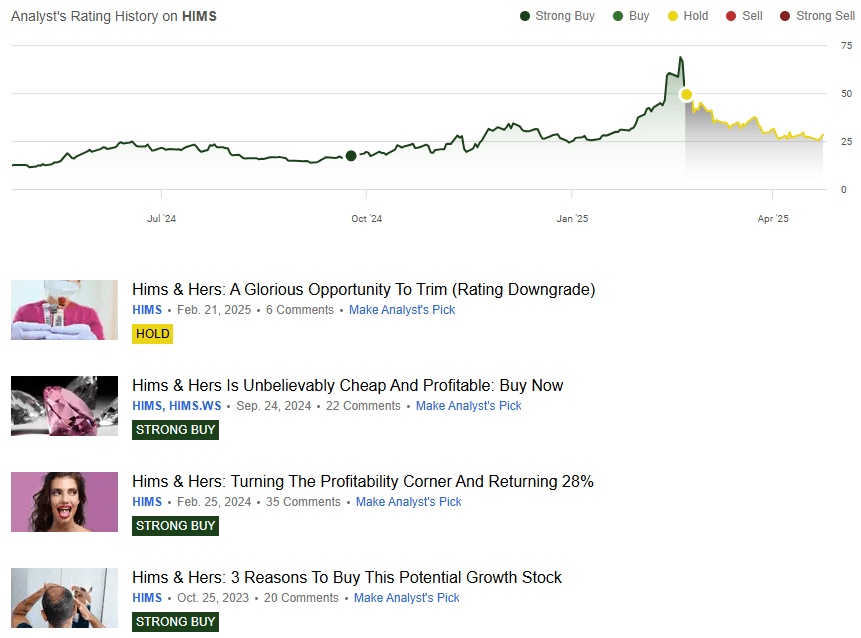Open the HIMS.WS ticker link
Screen dimensions: 861x638
[x=195, y=406]
